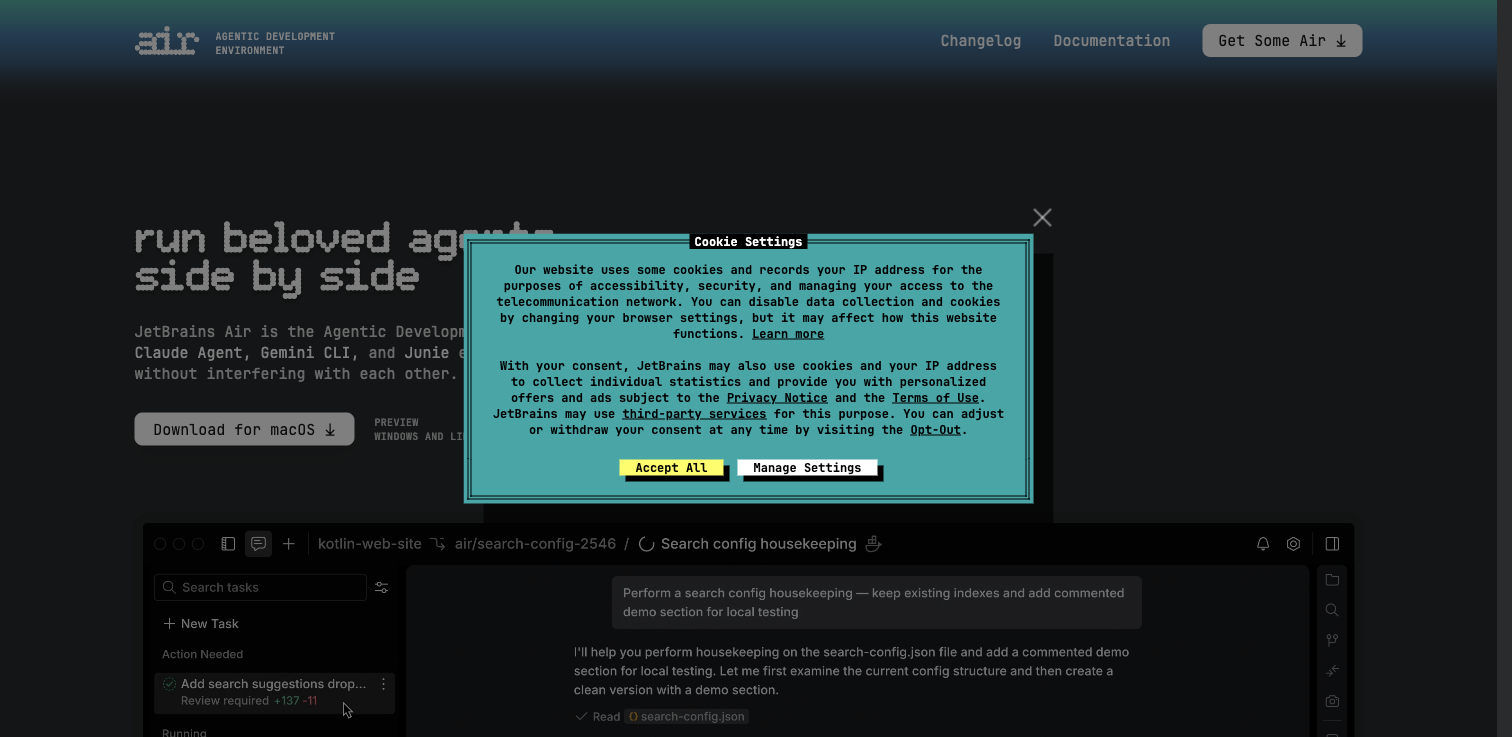Click the branch icon before air/search-config-2546
The image size is (1512, 737).
pos(437,544)
